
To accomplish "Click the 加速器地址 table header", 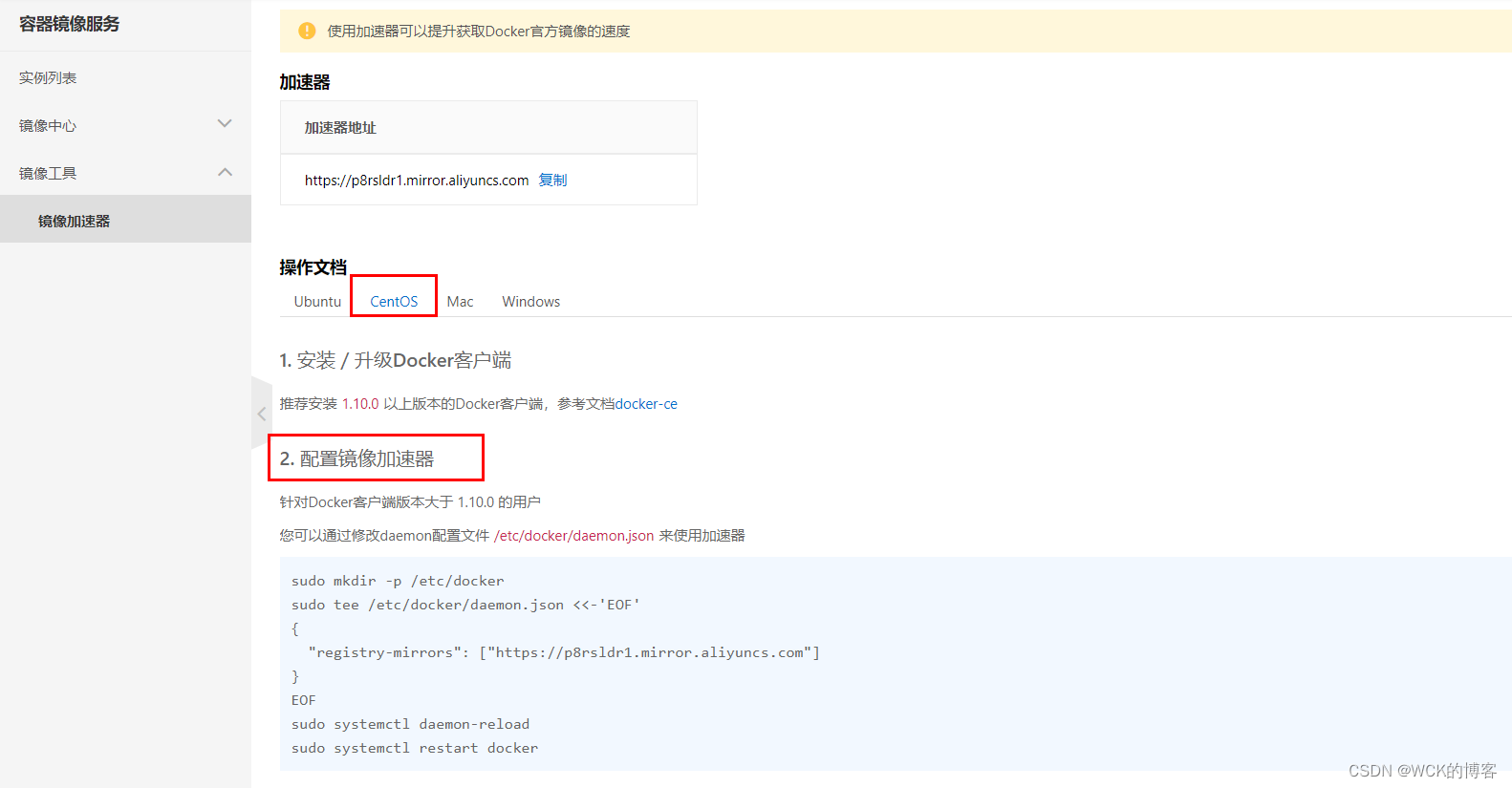I will coord(340,127).
